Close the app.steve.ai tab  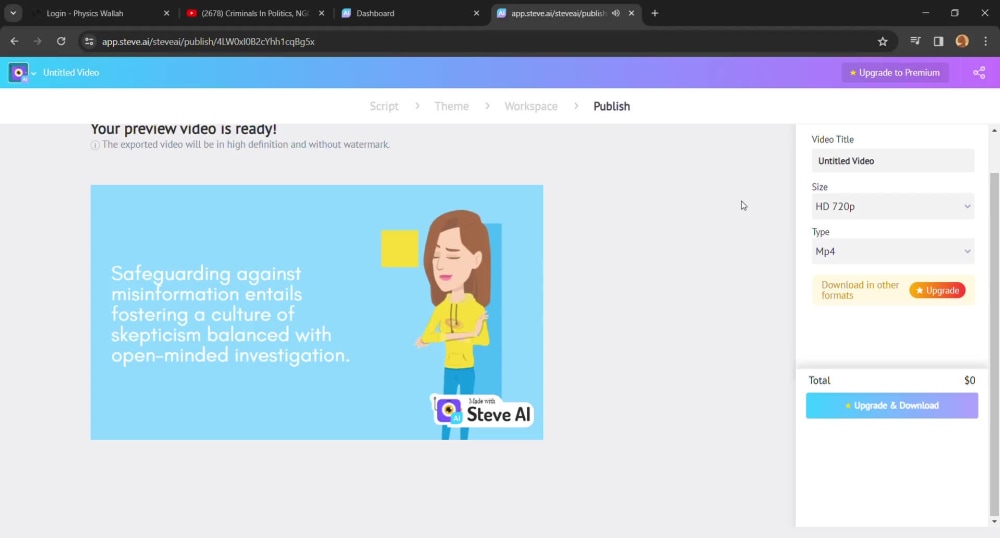click(631, 13)
